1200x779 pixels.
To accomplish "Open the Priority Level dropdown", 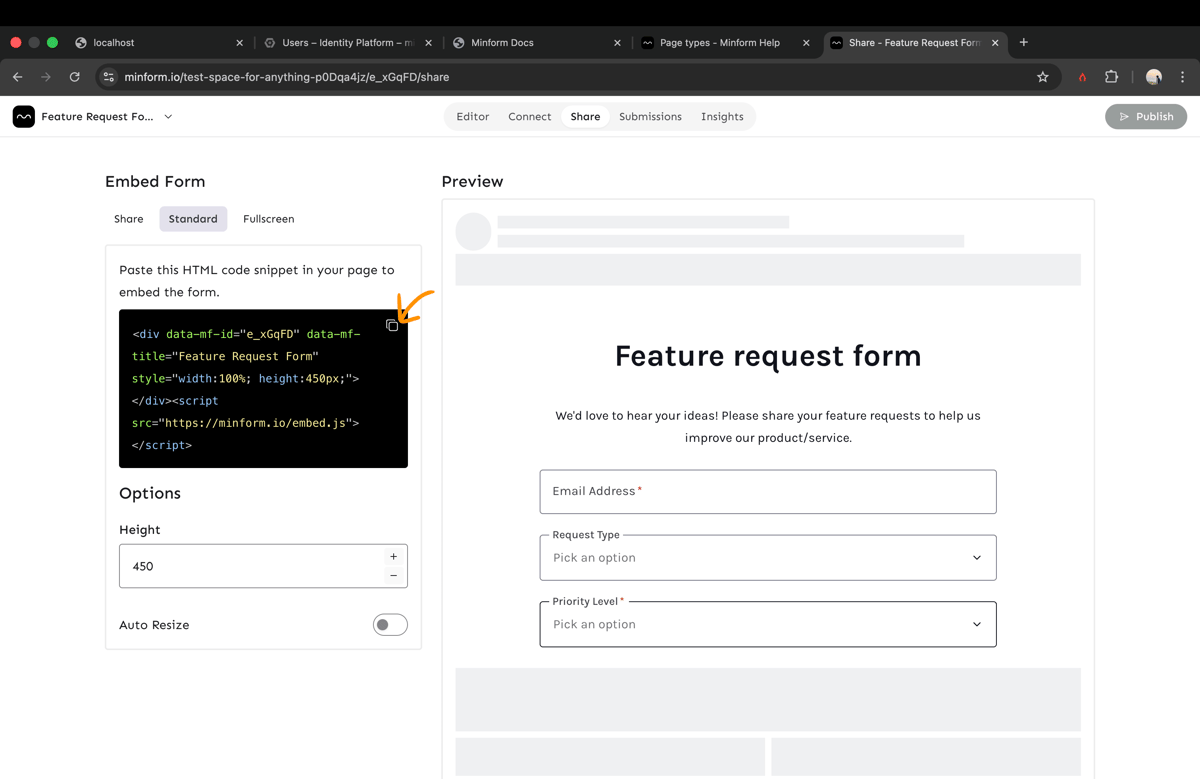I will [767, 625].
